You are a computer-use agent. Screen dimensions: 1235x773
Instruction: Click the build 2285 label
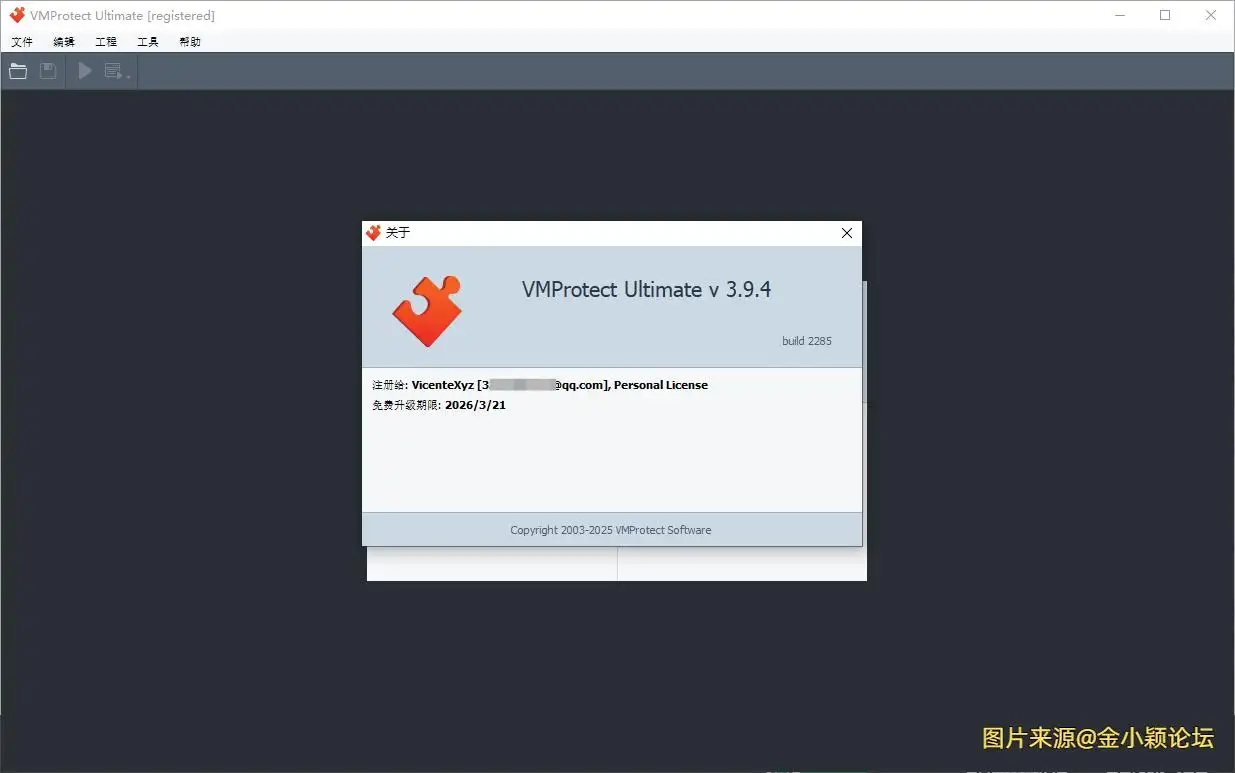tap(807, 341)
